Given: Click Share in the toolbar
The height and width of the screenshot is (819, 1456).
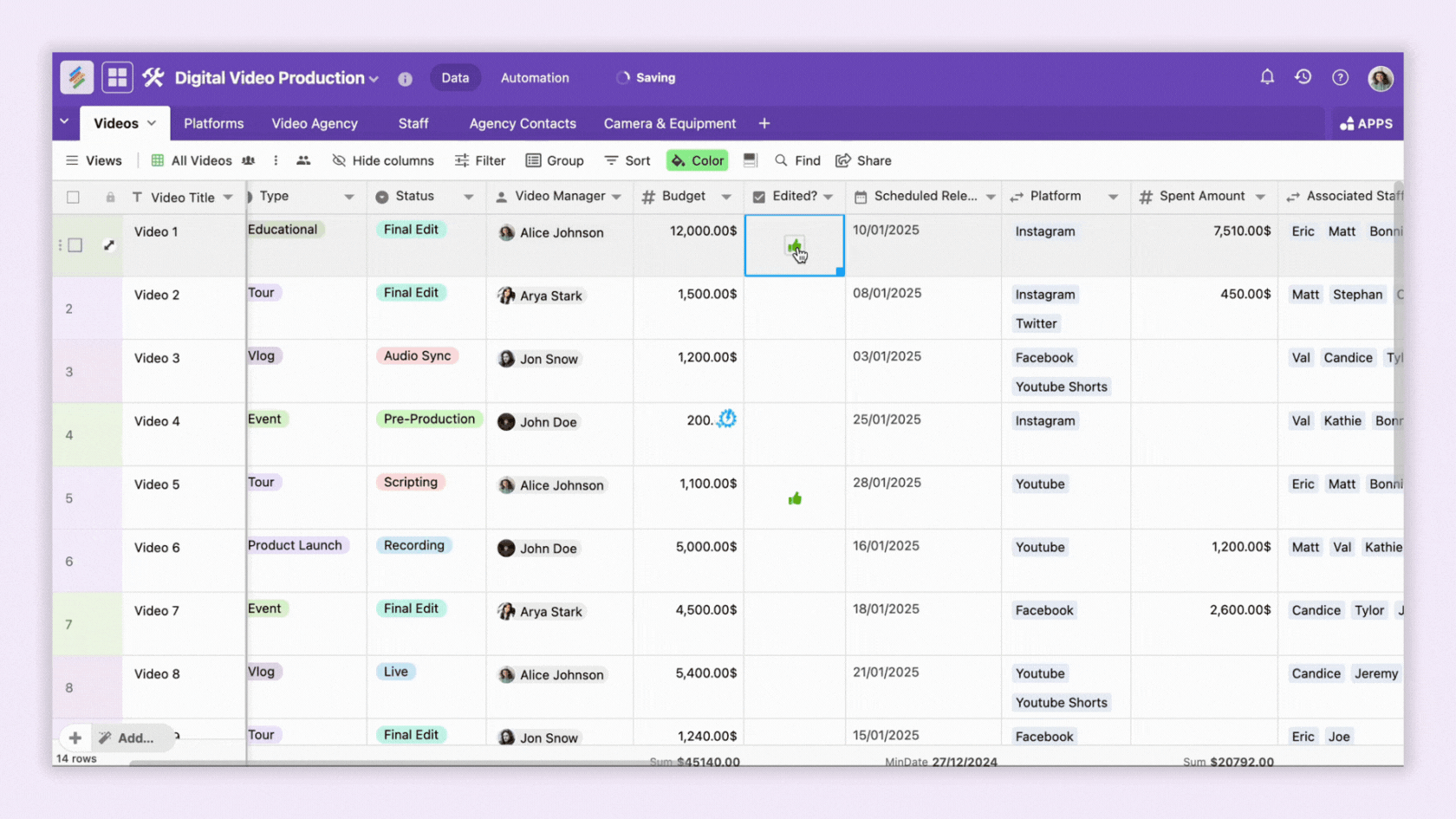Looking at the screenshot, I should (863, 160).
